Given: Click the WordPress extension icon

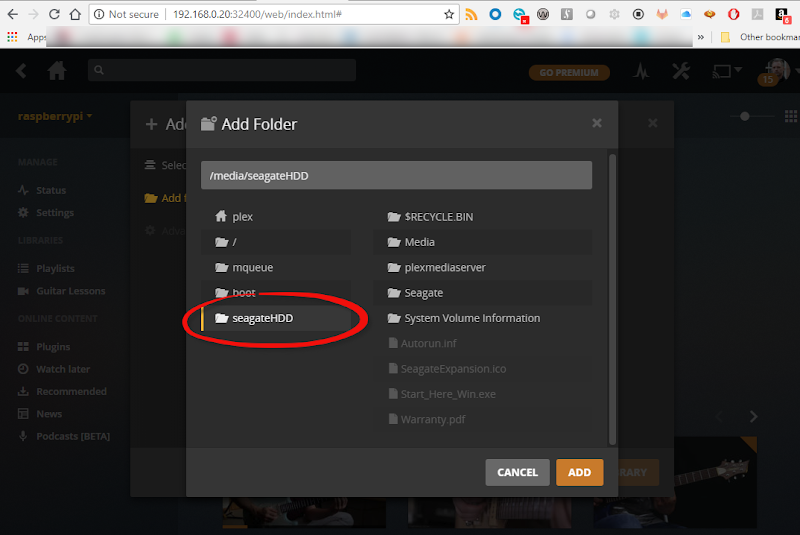Looking at the screenshot, I should click(x=543, y=14).
